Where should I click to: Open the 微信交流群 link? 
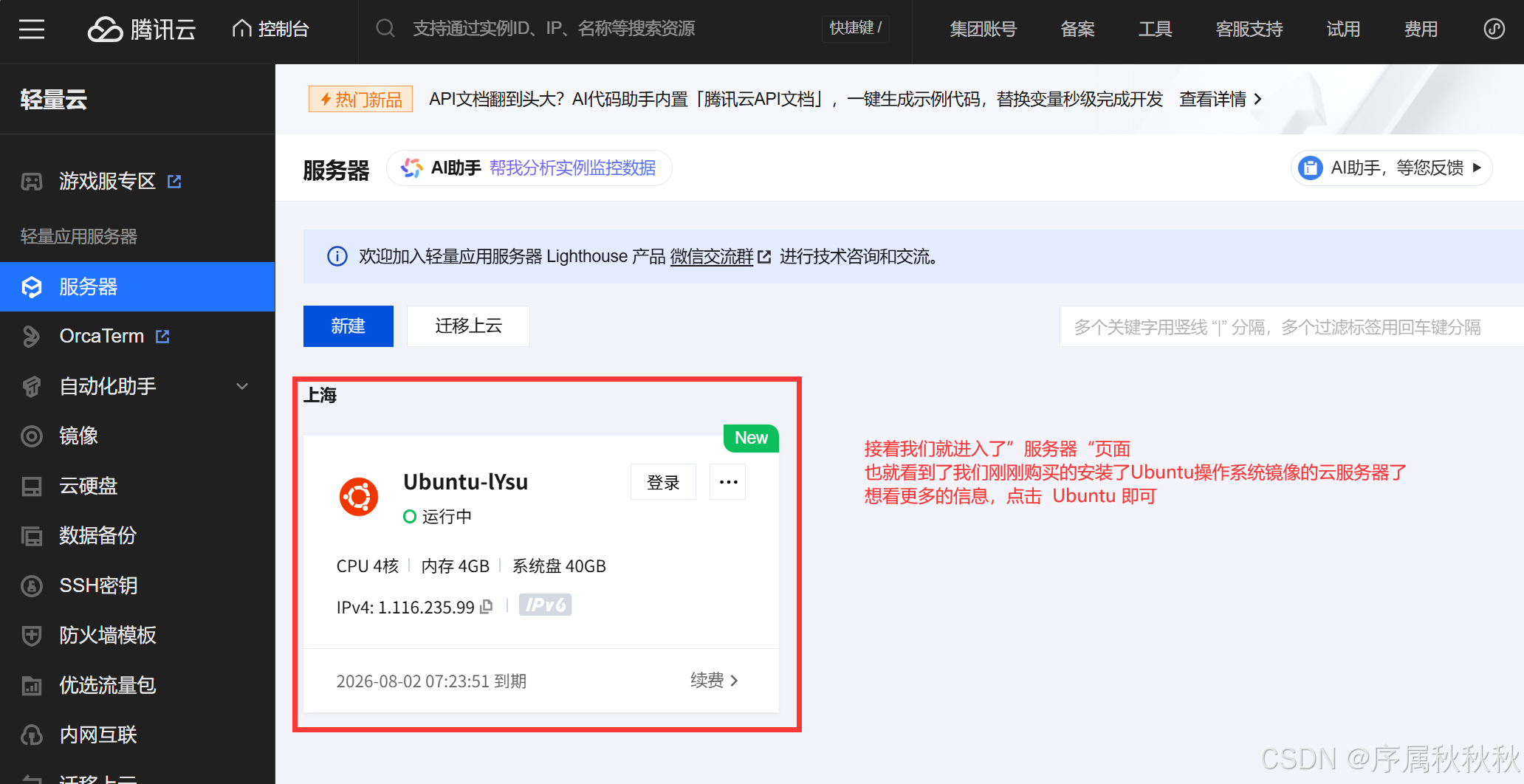(711, 257)
